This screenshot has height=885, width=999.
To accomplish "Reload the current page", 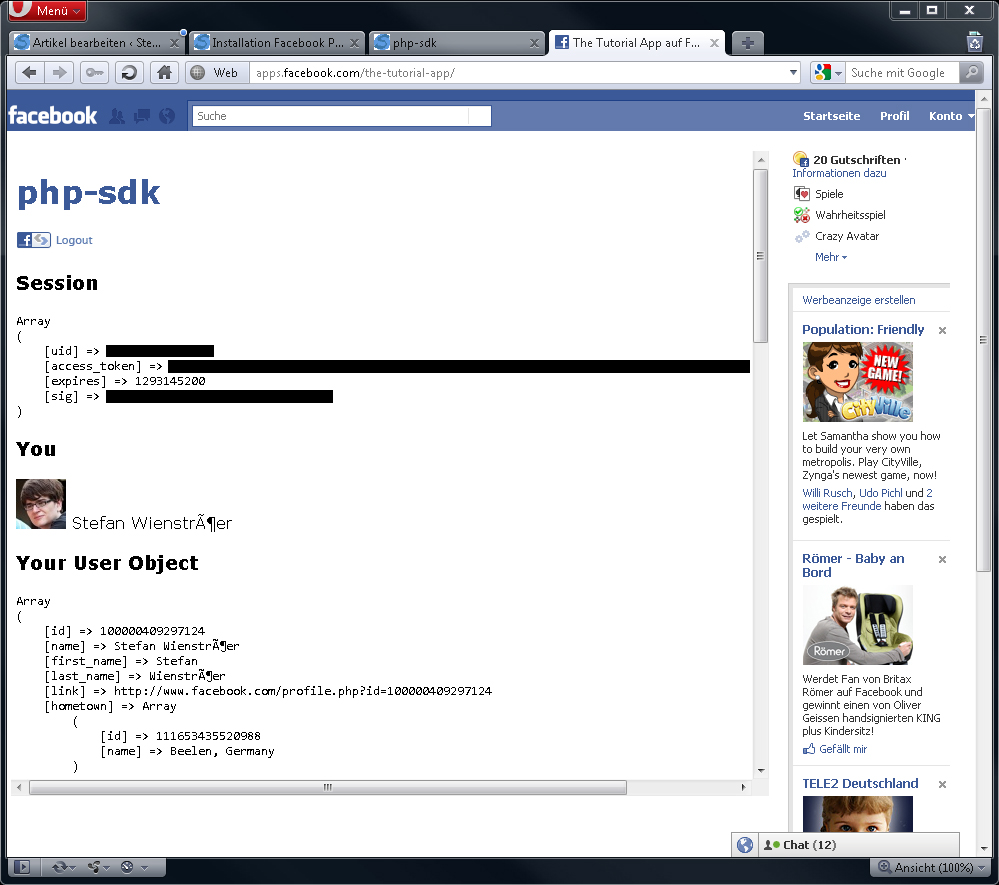I will pyautogui.click(x=129, y=73).
